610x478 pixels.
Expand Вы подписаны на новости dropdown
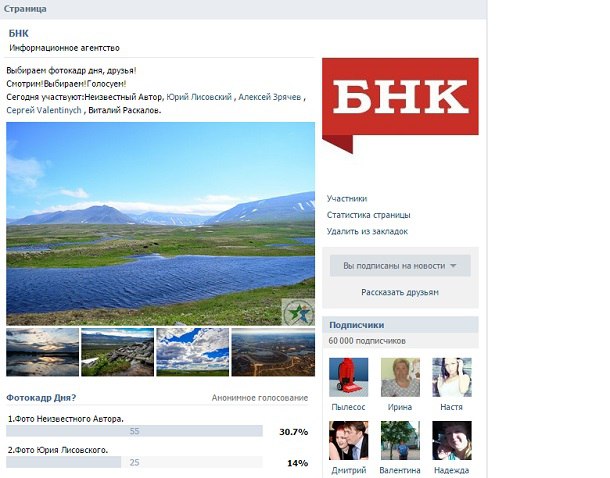(400, 266)
